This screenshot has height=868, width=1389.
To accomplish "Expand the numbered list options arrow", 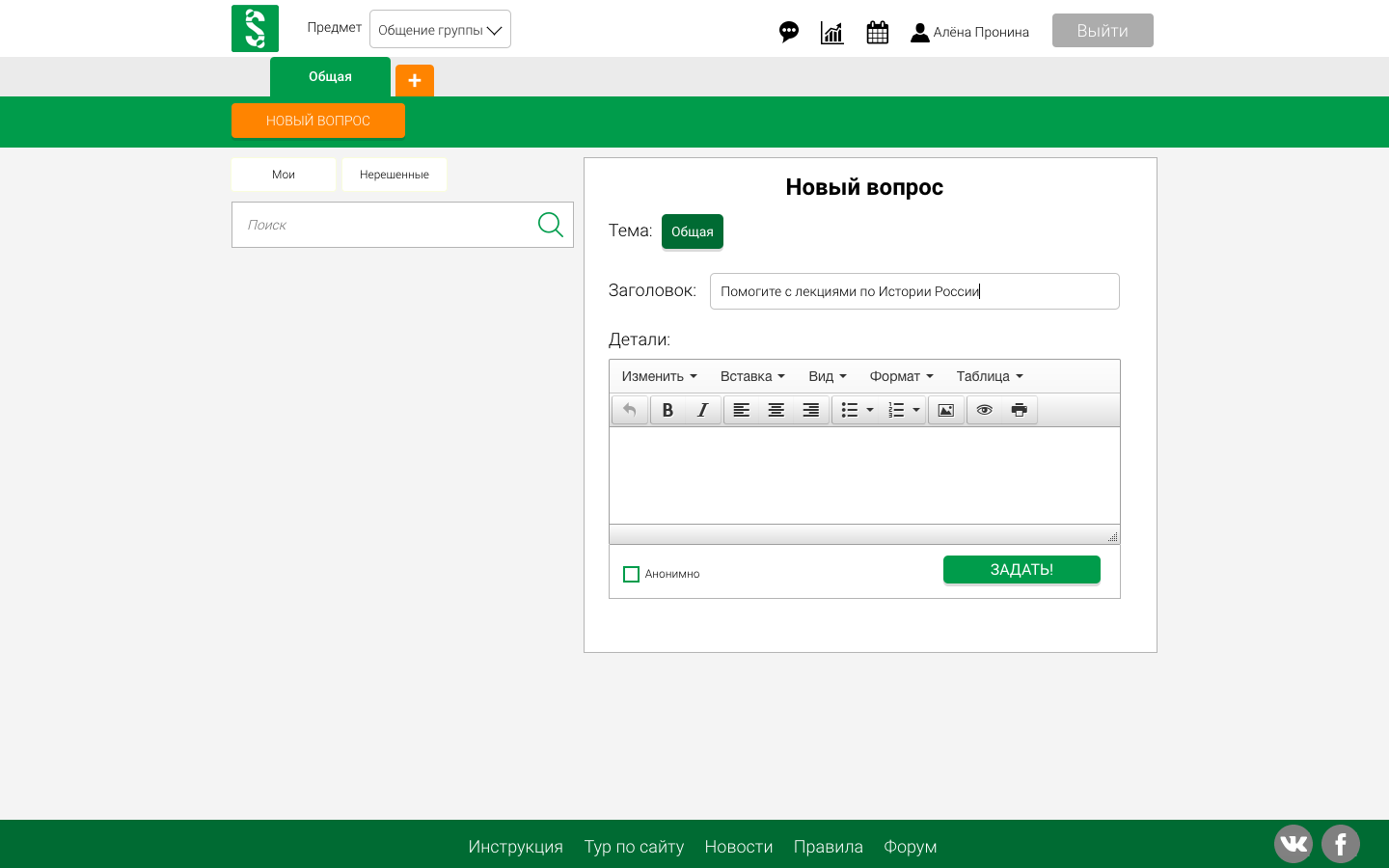I will [916, 409].
